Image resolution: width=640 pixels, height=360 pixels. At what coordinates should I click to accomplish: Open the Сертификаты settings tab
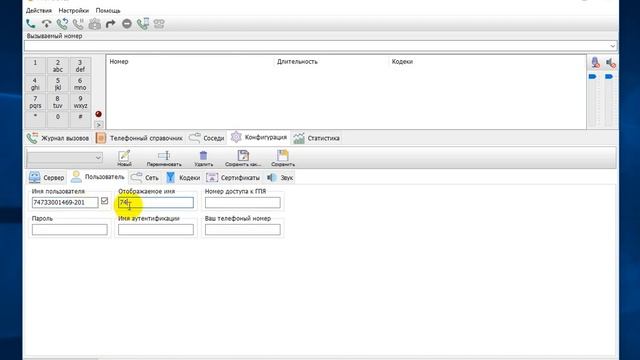[233, 178]
